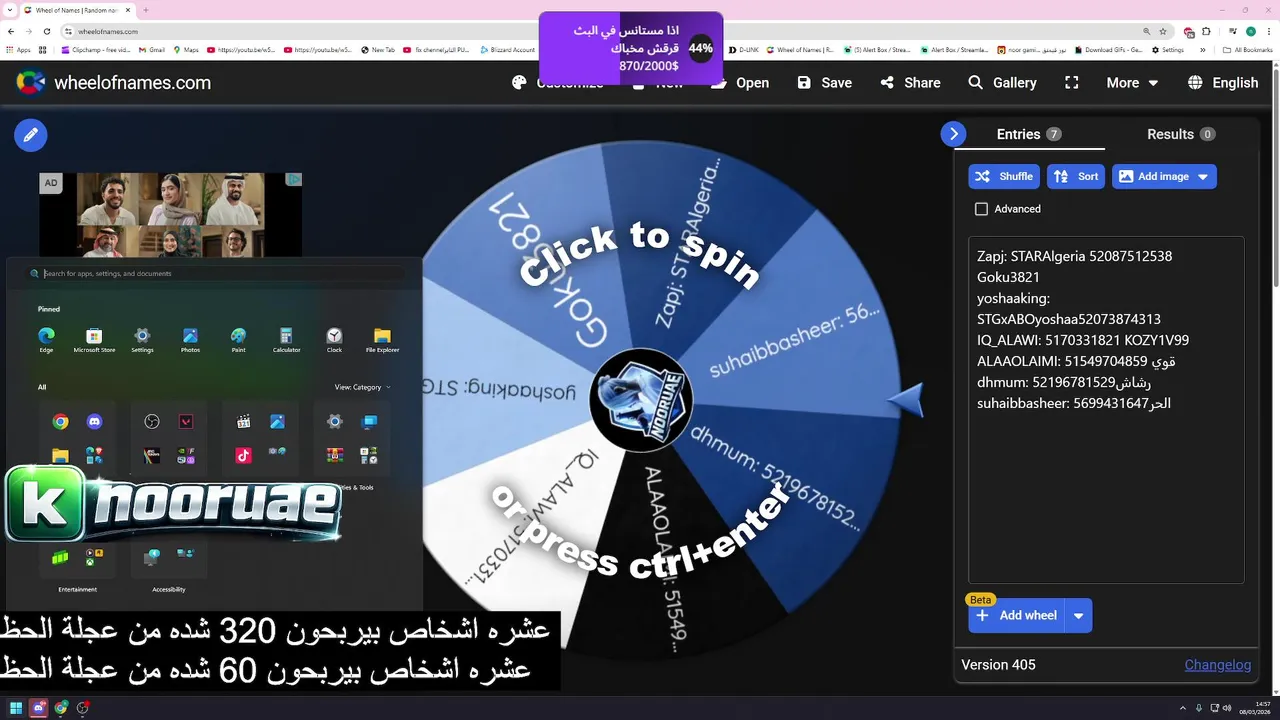Click the dhmum entry line in the list
Viewport: 1280px width, 720px height.
pos(1064,382)
